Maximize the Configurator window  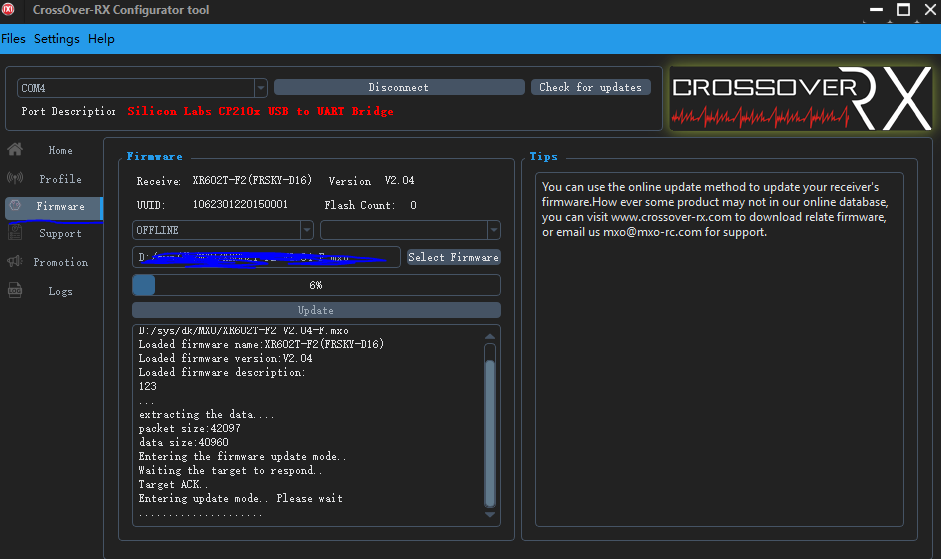click(903, 10)
